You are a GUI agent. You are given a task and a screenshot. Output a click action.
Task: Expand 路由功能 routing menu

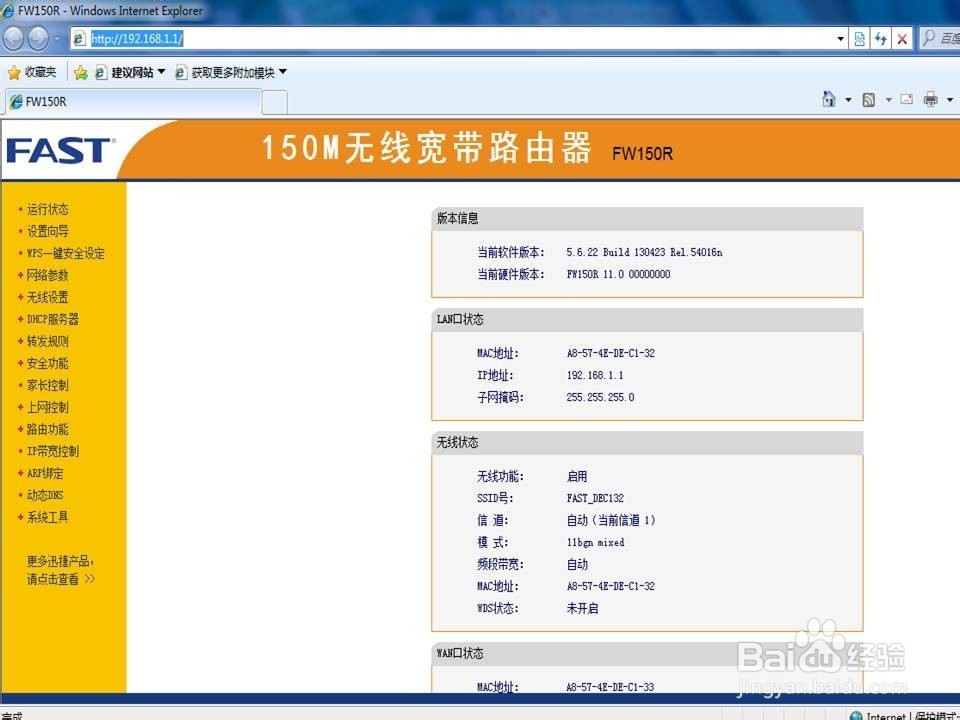pos(47,430)
